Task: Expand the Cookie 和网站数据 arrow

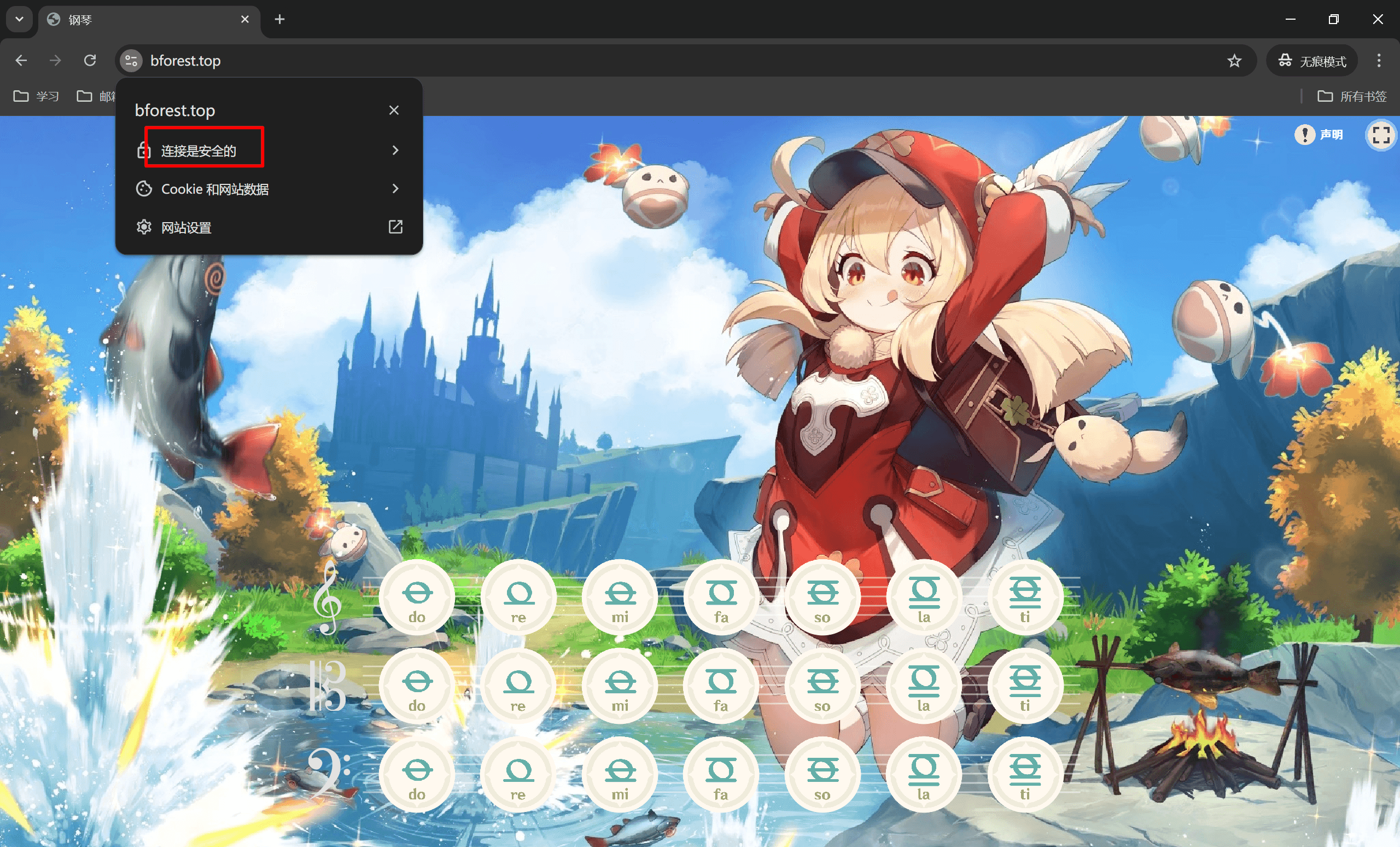Action: click(x=395, y=189)
